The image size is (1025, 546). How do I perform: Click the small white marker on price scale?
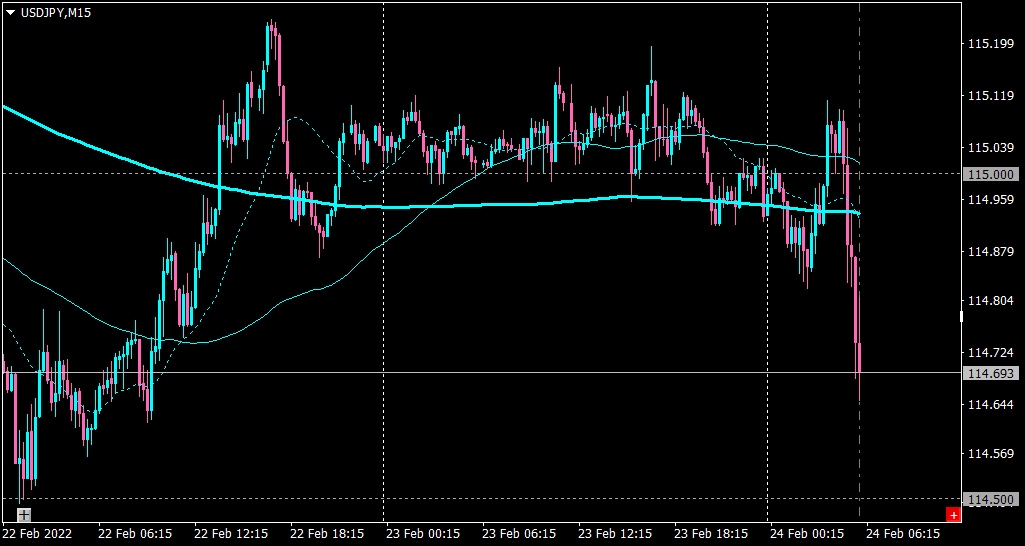coord(961,316)
